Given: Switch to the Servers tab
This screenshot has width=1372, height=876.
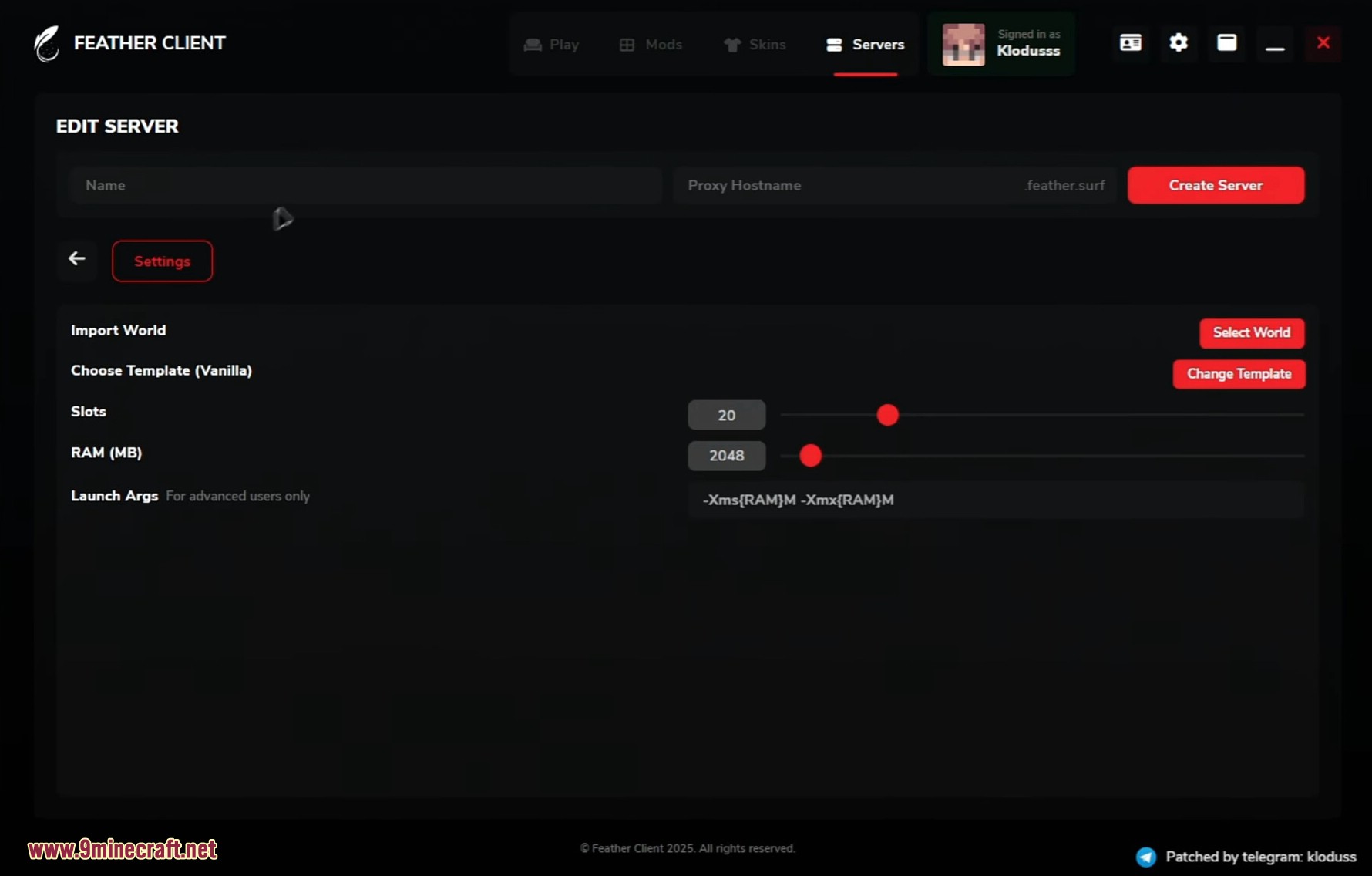Looking at the screenshot, I should coord(865,44).
